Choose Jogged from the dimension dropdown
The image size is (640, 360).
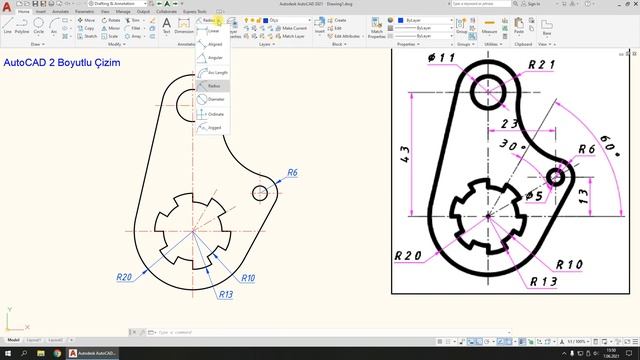point(212,127)
